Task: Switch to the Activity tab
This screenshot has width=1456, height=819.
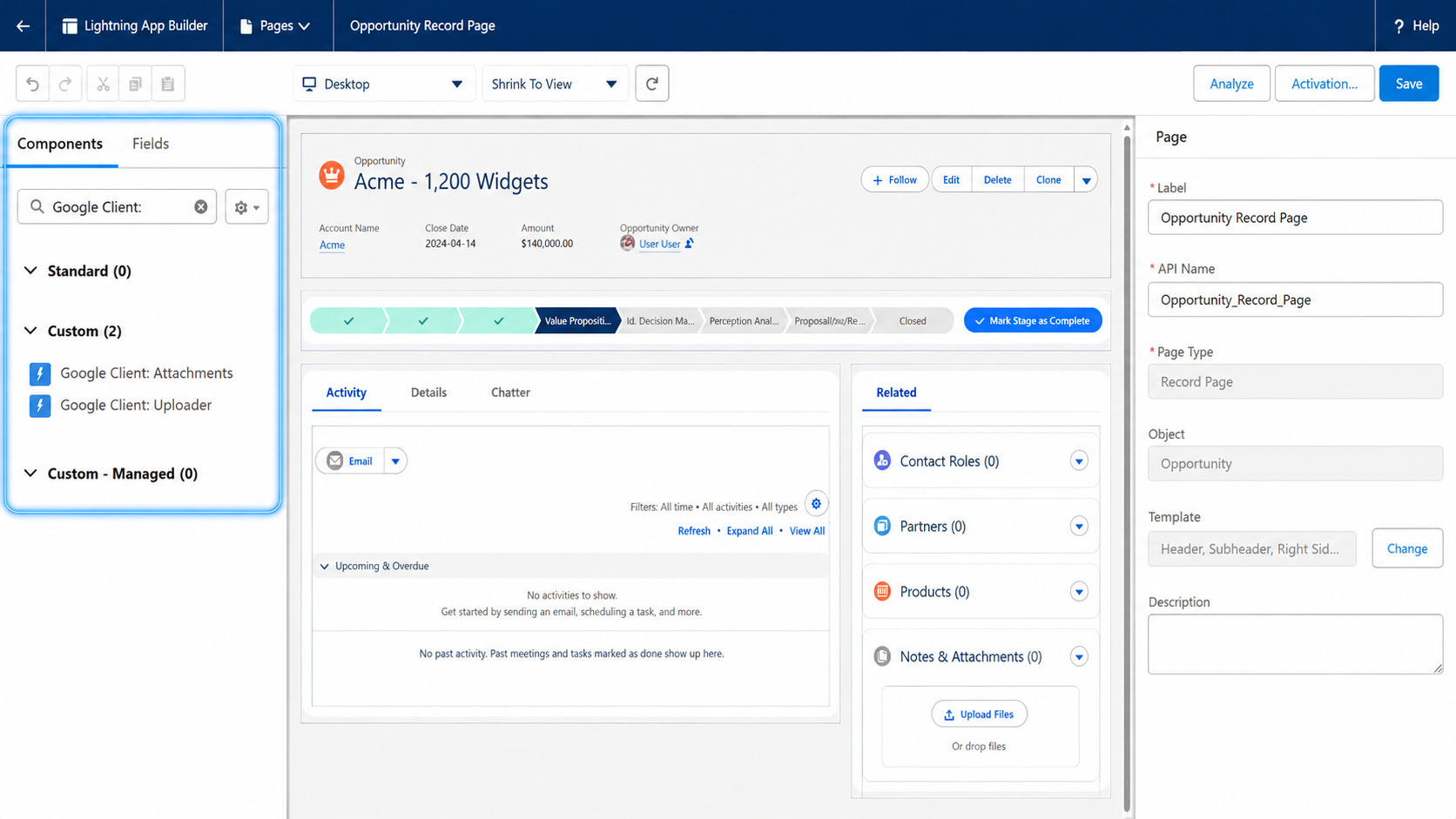Action: pyautogui.click(x=347, y=393)
